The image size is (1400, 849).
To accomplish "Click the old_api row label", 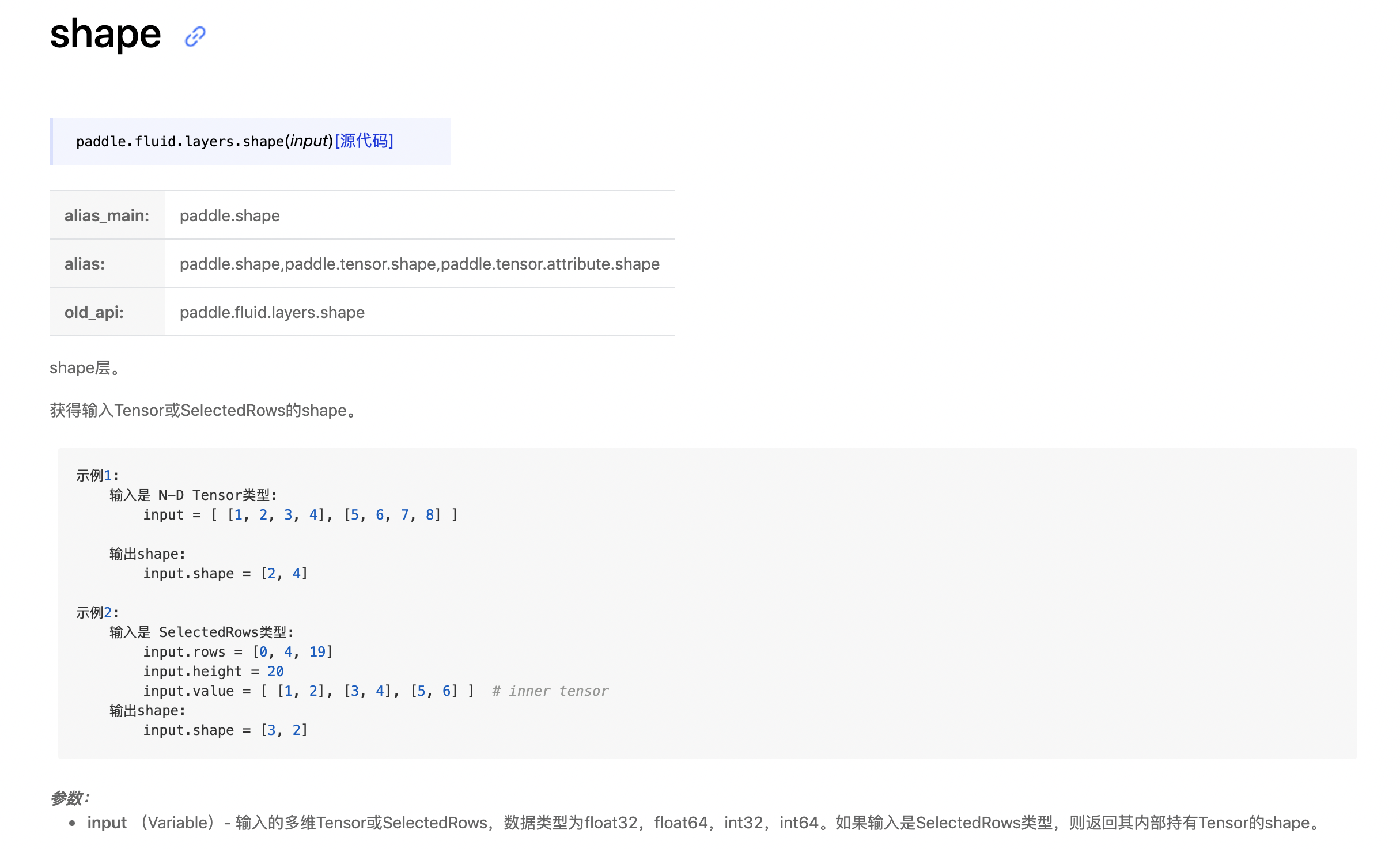I will tap(94, 312).
